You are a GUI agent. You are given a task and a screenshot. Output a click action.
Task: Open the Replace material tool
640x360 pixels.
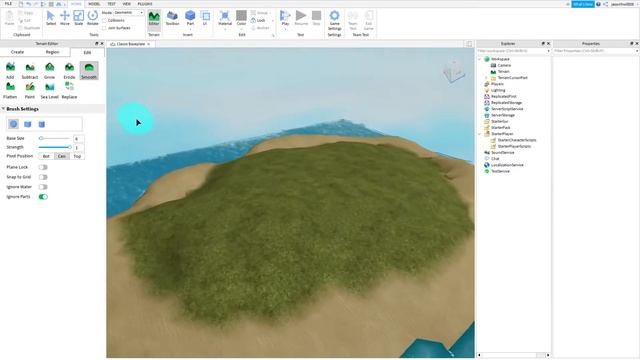tap(69, 90)
